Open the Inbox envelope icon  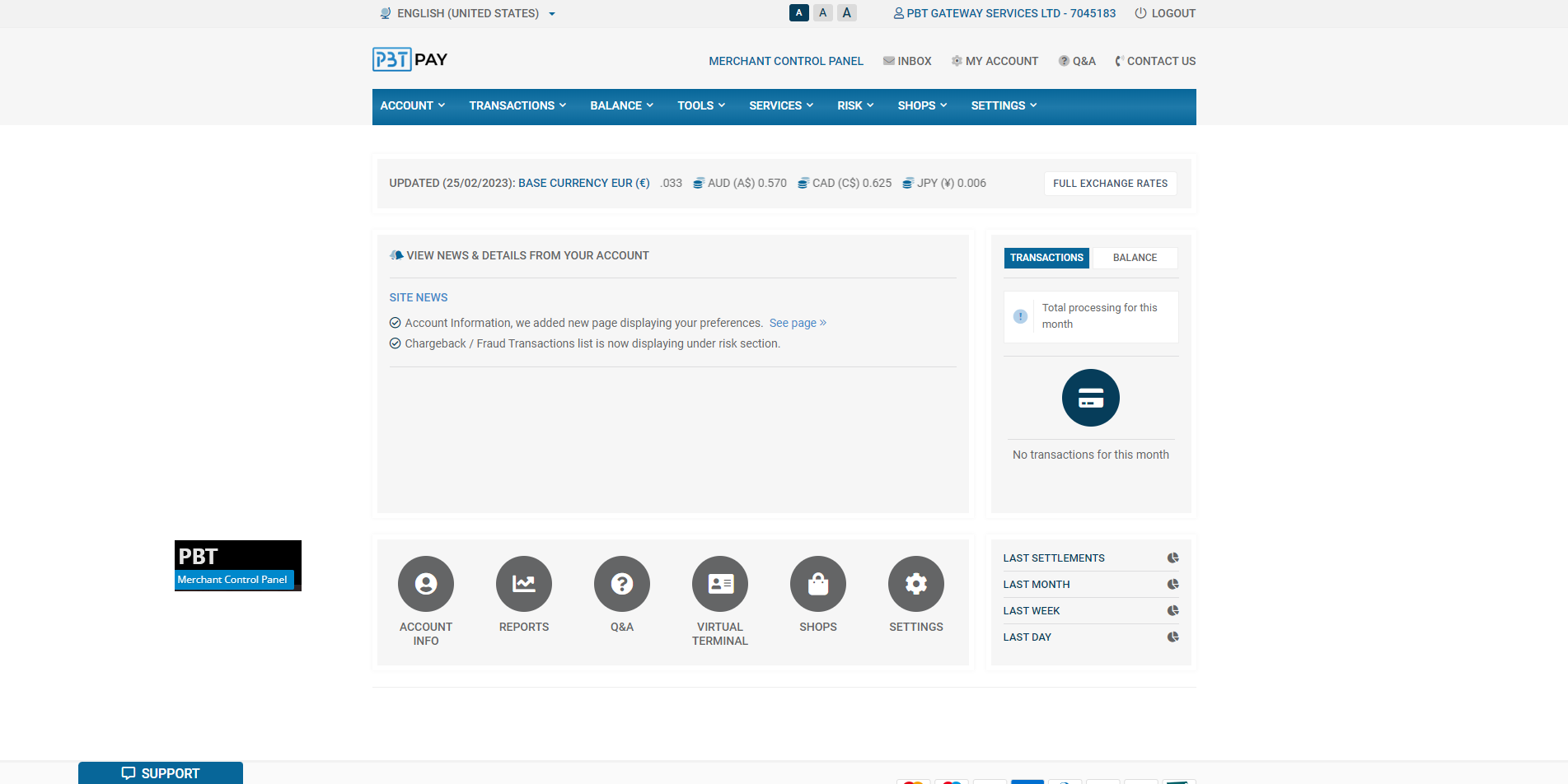[x=889, y=60]
